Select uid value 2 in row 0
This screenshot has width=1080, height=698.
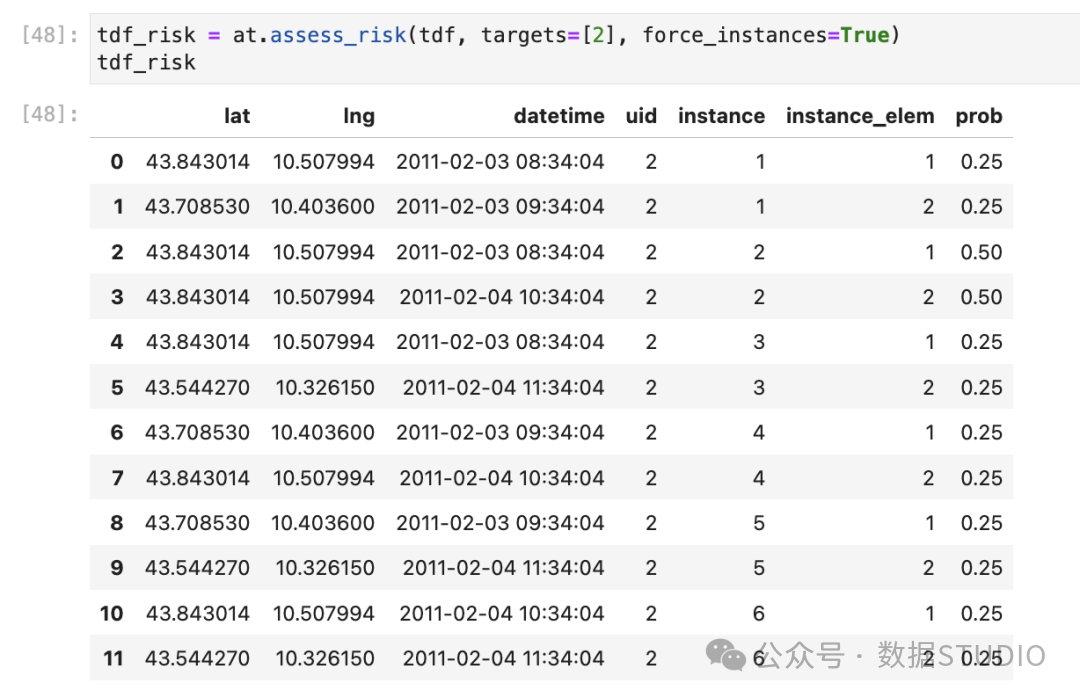651,162
